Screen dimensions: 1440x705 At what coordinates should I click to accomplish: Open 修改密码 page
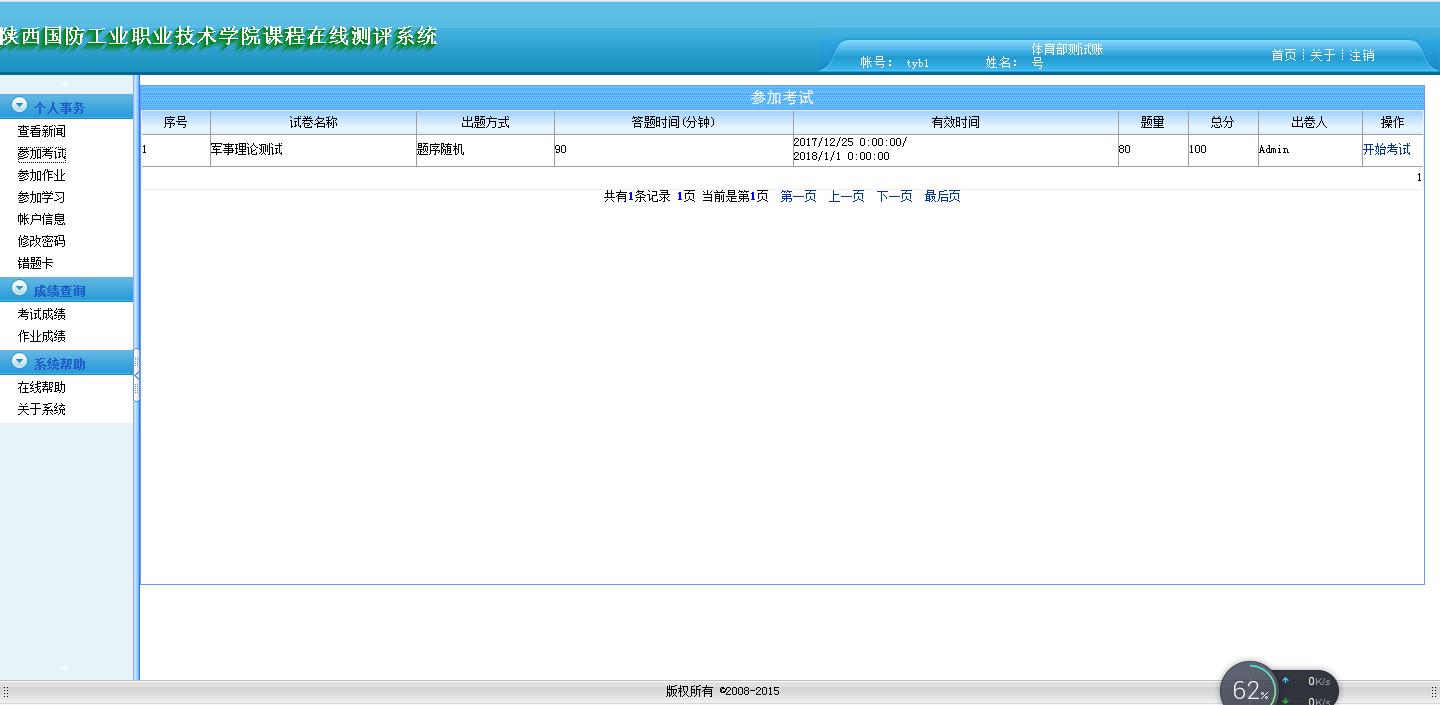(x=41, y=241)
